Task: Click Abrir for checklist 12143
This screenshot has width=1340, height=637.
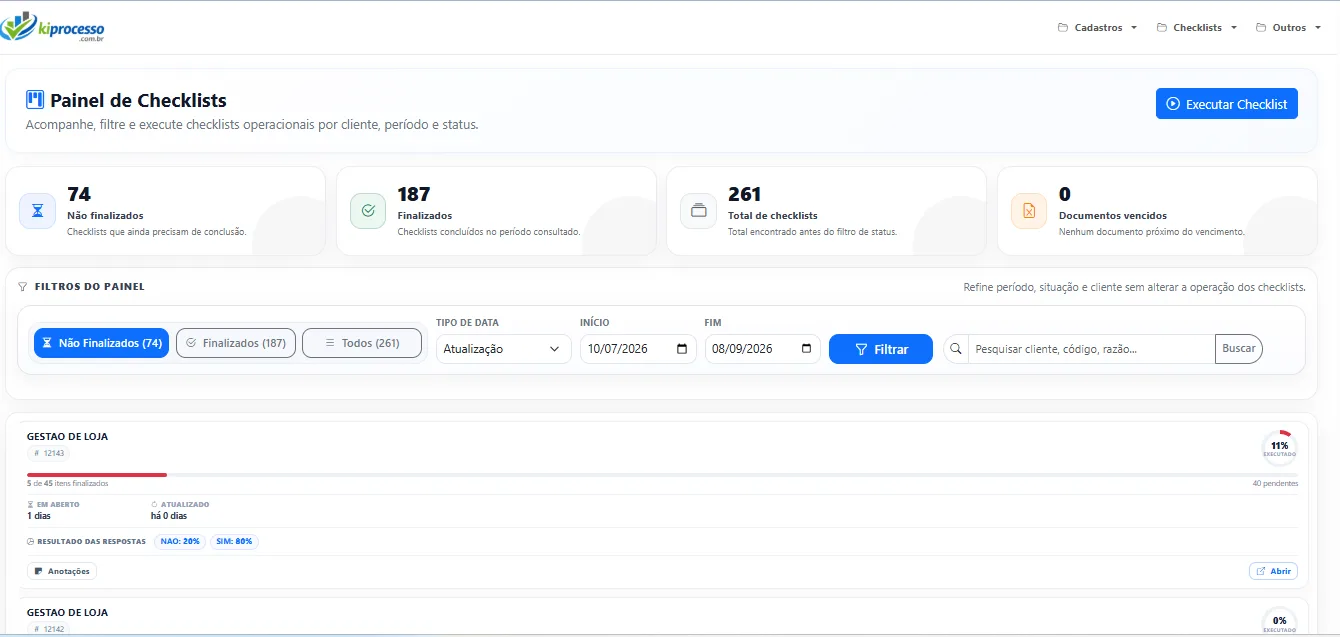Action: 1273,571
